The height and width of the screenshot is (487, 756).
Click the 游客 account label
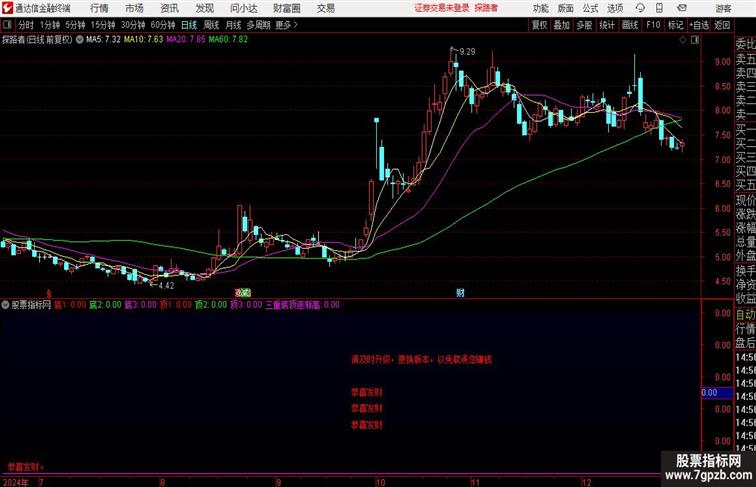(x=723, y=8)
